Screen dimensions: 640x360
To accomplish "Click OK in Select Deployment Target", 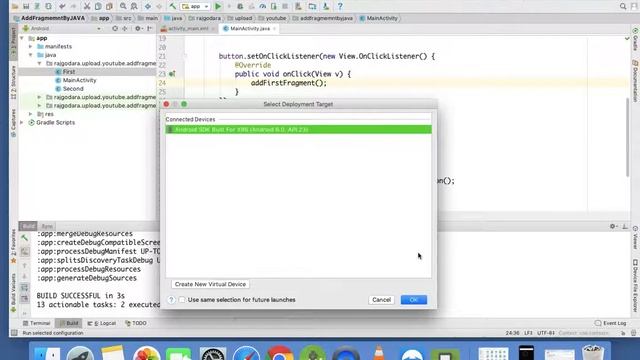I will click(x=413, y=300).
